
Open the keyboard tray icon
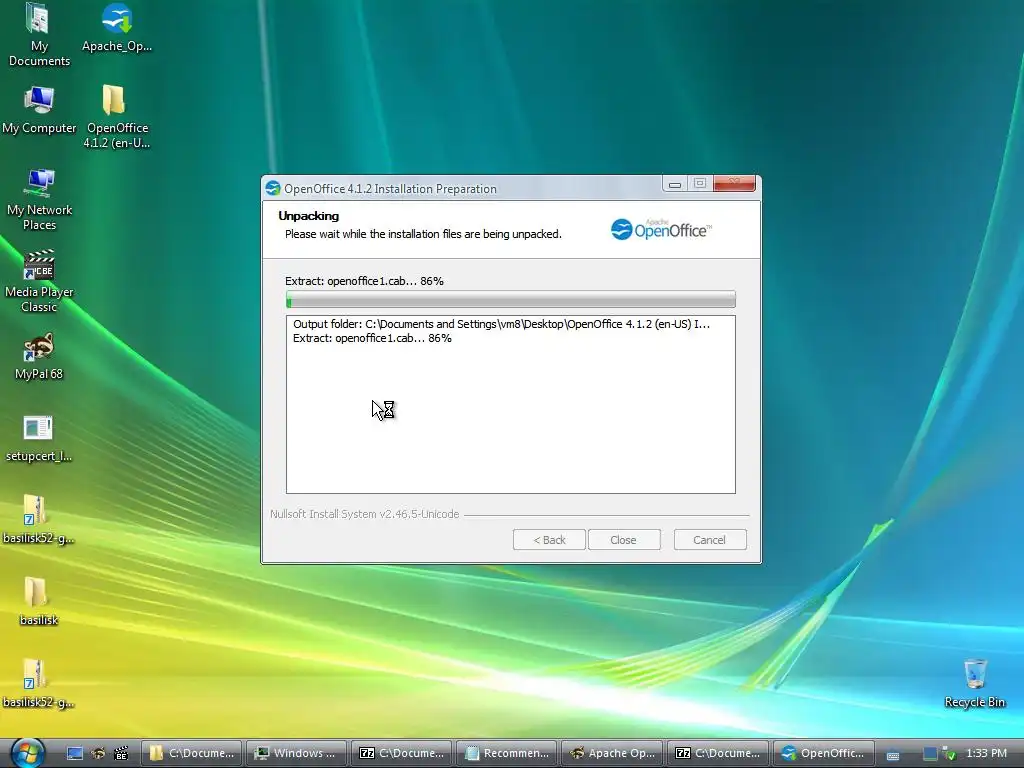[893, 754]
